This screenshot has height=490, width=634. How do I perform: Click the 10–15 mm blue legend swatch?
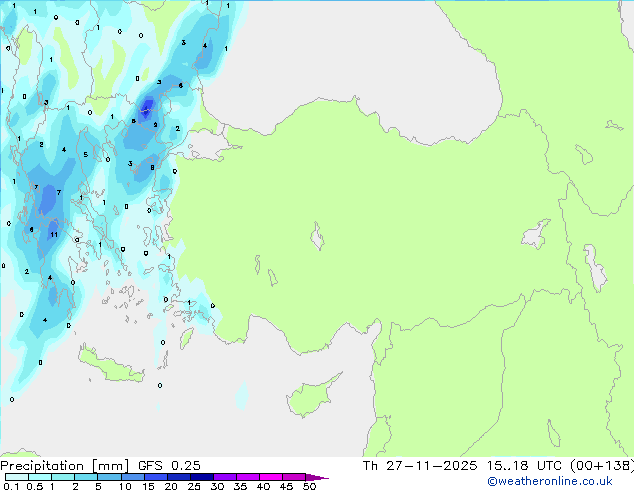pyautogui.click(x=132, y=477)
